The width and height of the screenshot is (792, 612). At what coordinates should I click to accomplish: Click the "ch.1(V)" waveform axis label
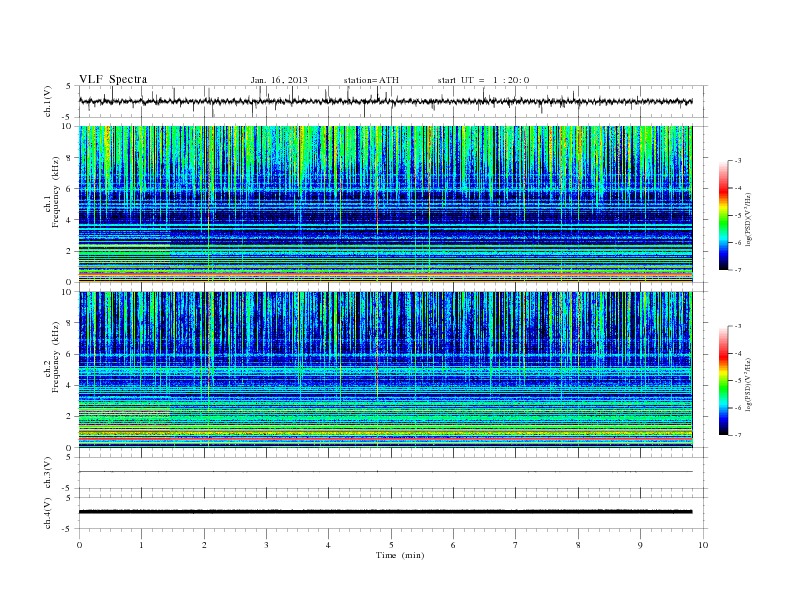tap(48, 101)
